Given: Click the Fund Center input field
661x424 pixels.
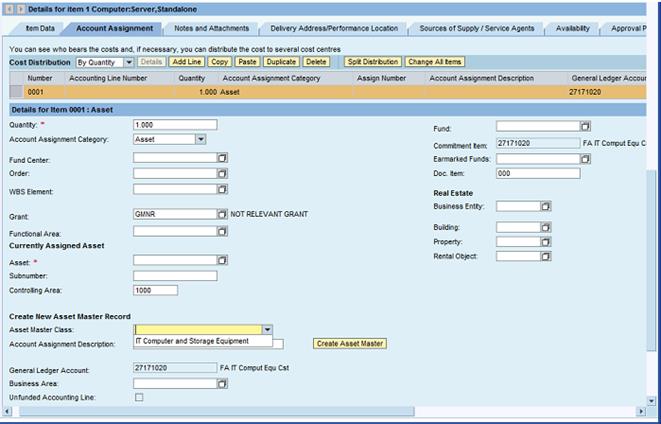Looking at the screenshot, I should pos(175,158).
